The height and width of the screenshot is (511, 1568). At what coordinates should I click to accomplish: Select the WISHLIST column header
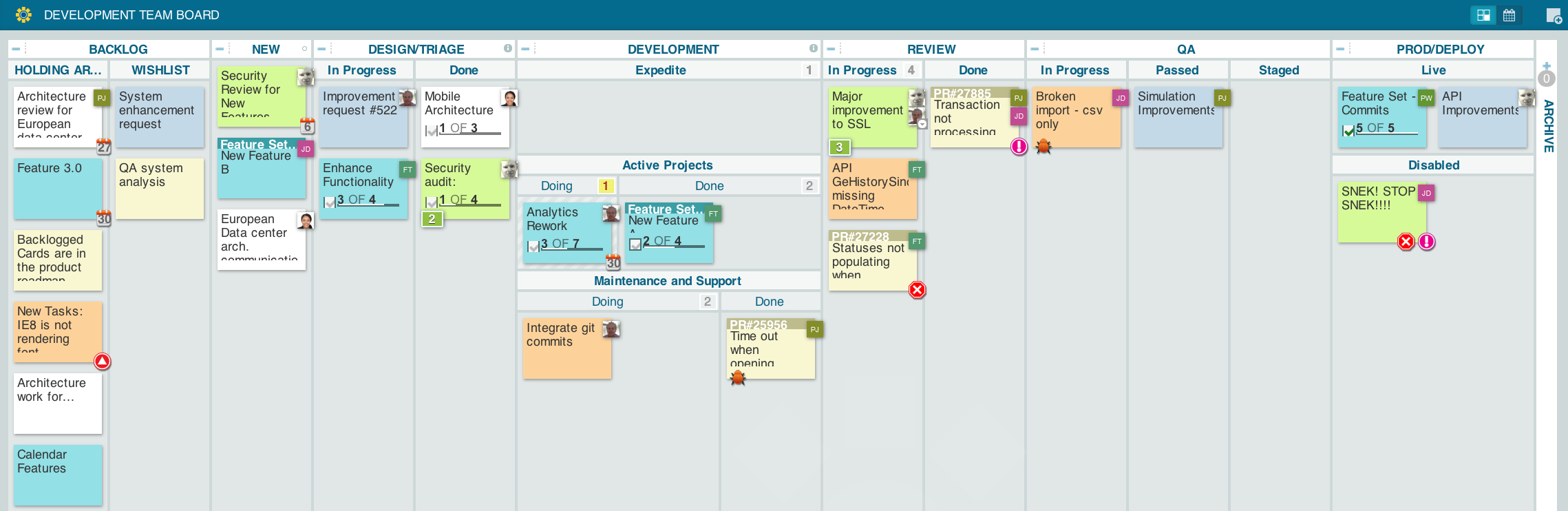pyautogui.click(x=160, y=70)
